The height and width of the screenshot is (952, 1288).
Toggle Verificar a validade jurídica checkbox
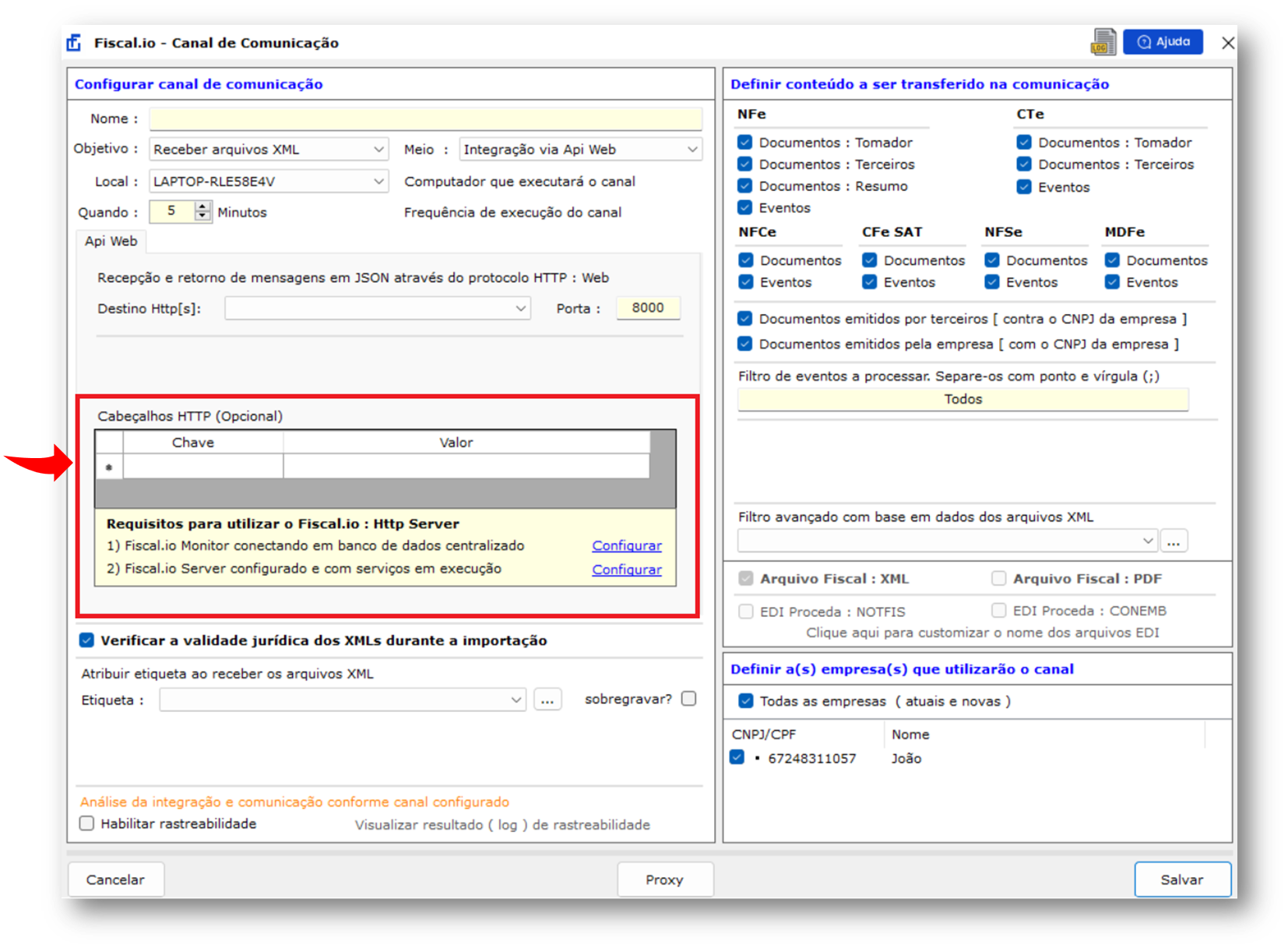point(87,640)
